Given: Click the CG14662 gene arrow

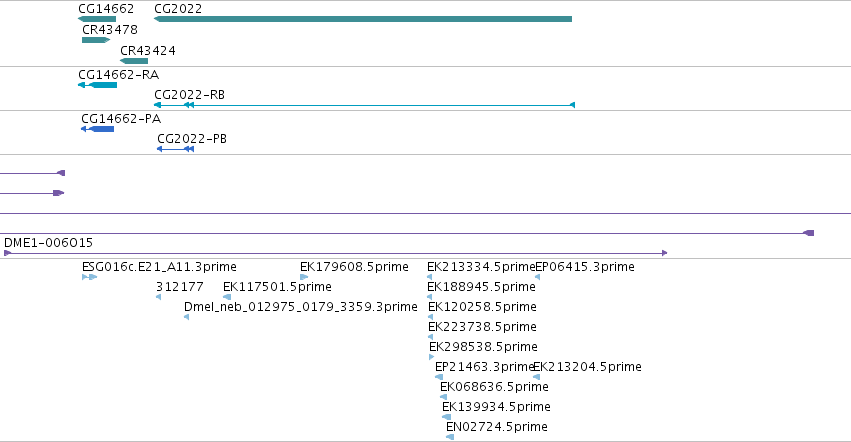Looking at the screenshot, I should coord(97,19).
